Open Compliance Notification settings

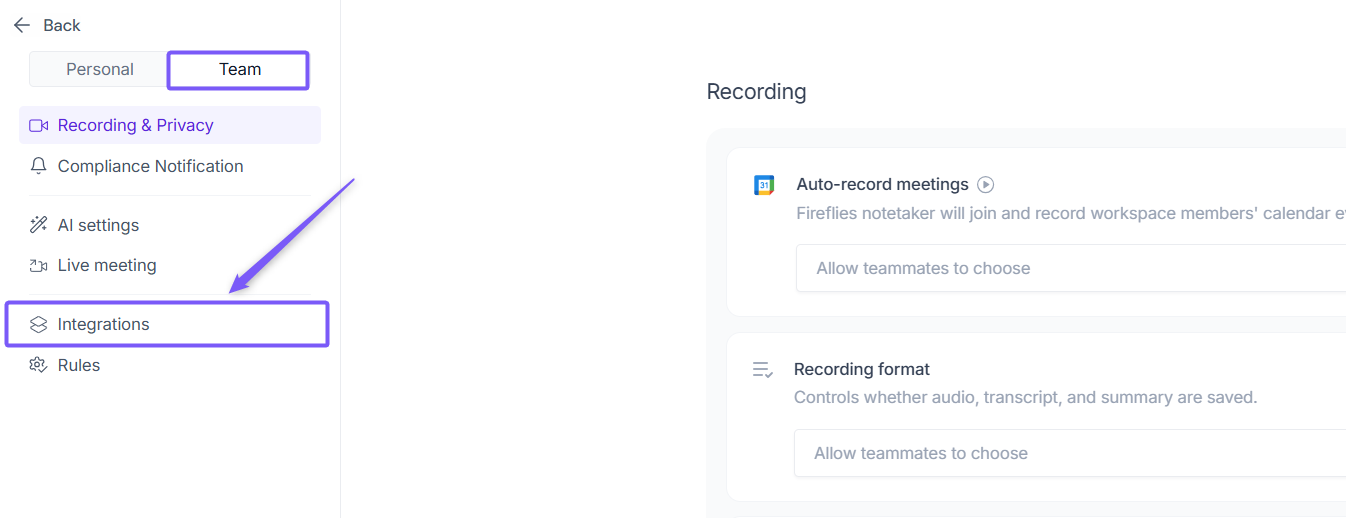[x=150, y=166]
